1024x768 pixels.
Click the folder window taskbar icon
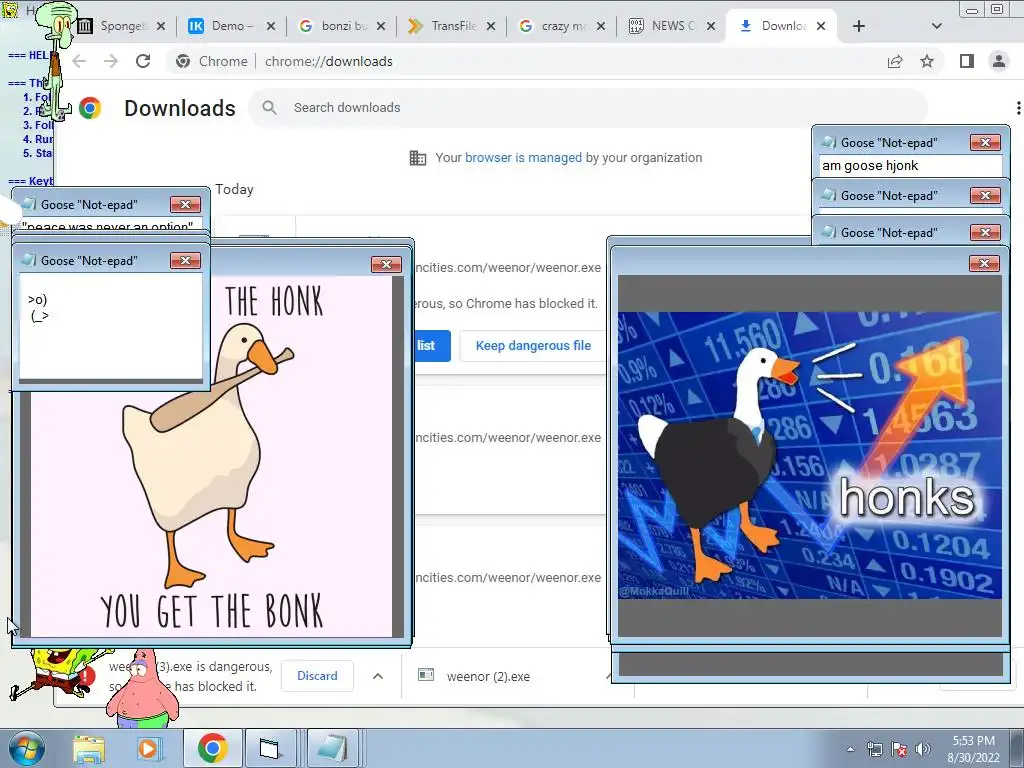[269, 748]
